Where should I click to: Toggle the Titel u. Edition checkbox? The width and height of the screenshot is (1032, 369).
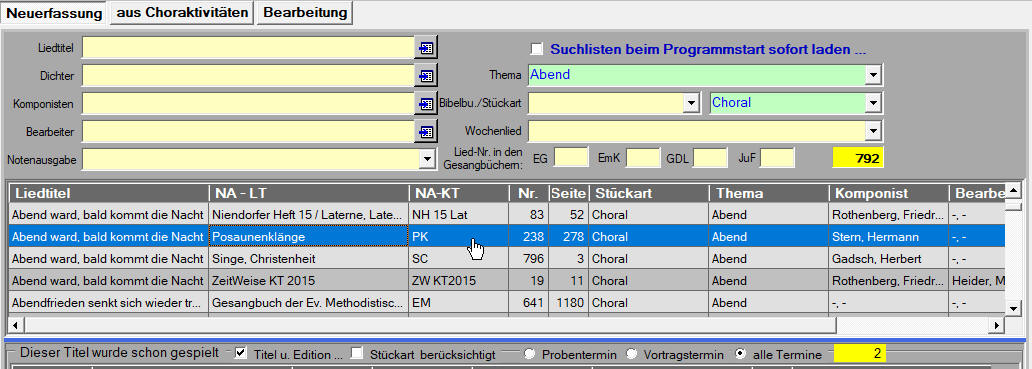(240, 354)
